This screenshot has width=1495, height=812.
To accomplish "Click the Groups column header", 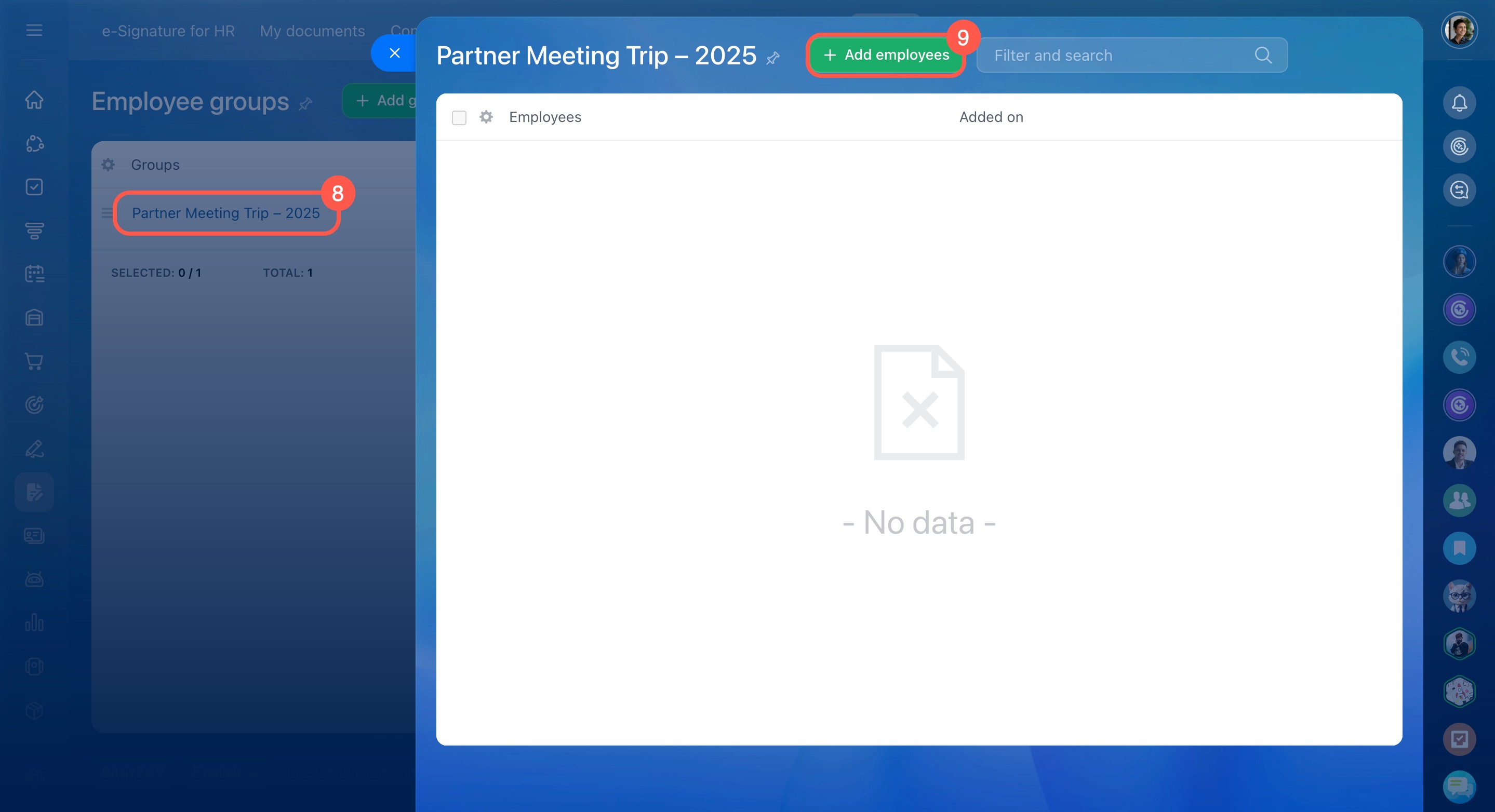I will [x=155, y=165].
